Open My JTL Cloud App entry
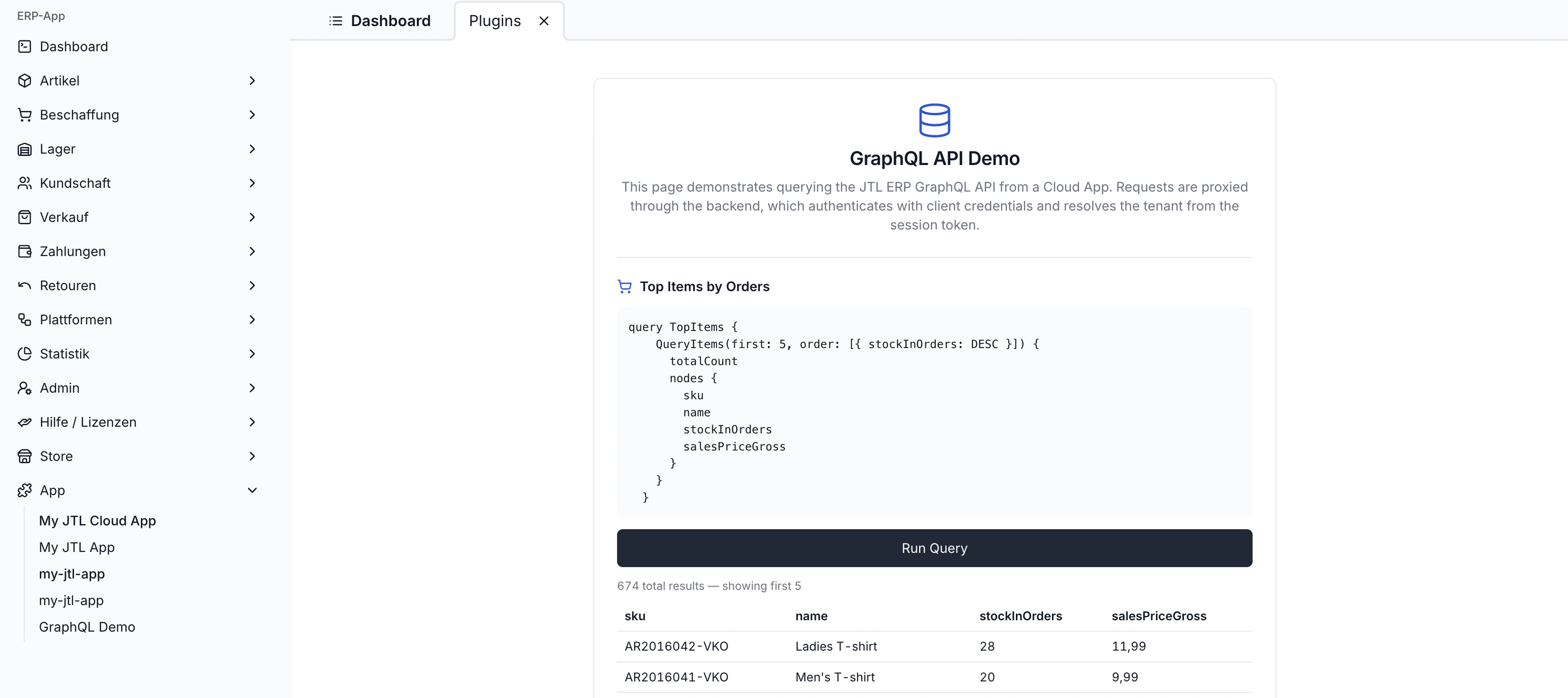The width and height of the screenshot is (1568, 698). pos(97,521)
